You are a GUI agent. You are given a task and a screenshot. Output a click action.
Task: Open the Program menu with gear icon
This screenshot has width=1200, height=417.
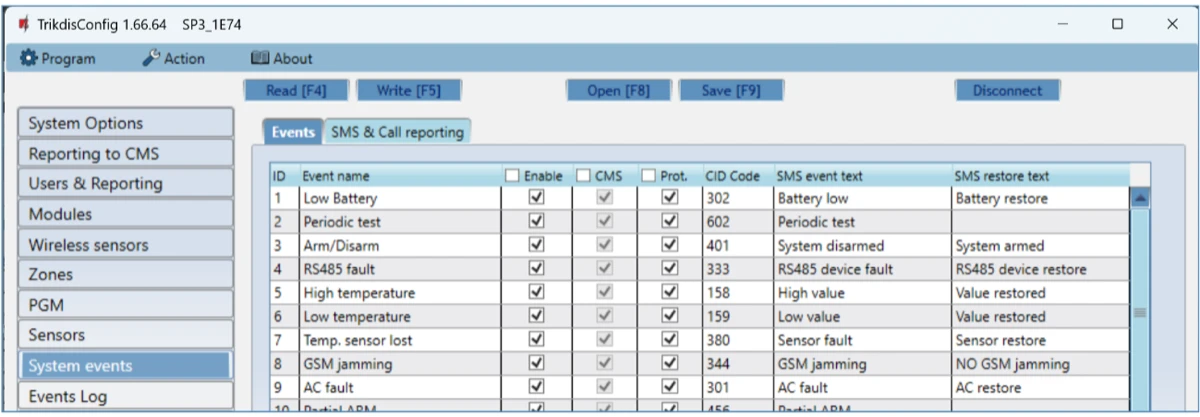(x=59, y=59)
